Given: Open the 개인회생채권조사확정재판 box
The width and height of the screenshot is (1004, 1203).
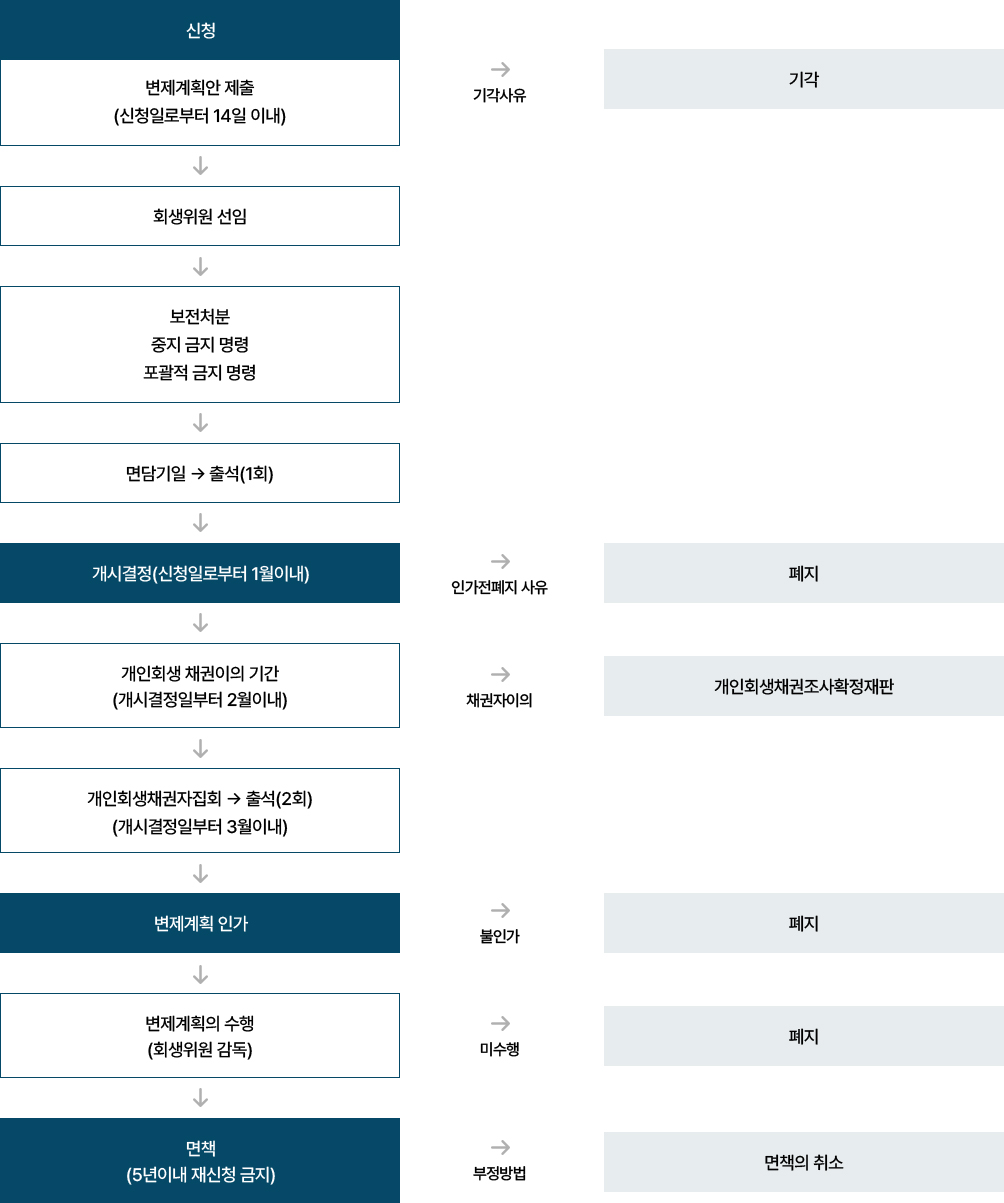Looking at the screenshot, I should coord(803,686).
